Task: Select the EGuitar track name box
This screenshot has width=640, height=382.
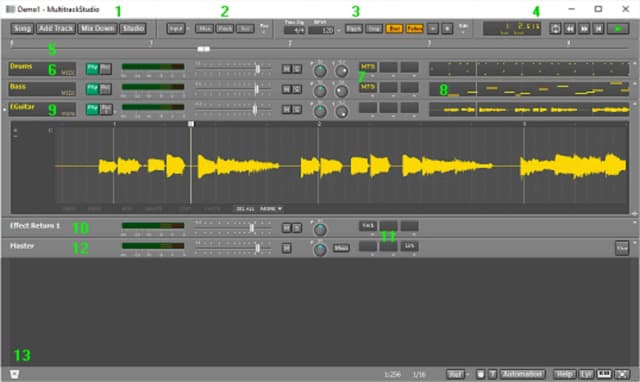Action: (x=42, y=109)
